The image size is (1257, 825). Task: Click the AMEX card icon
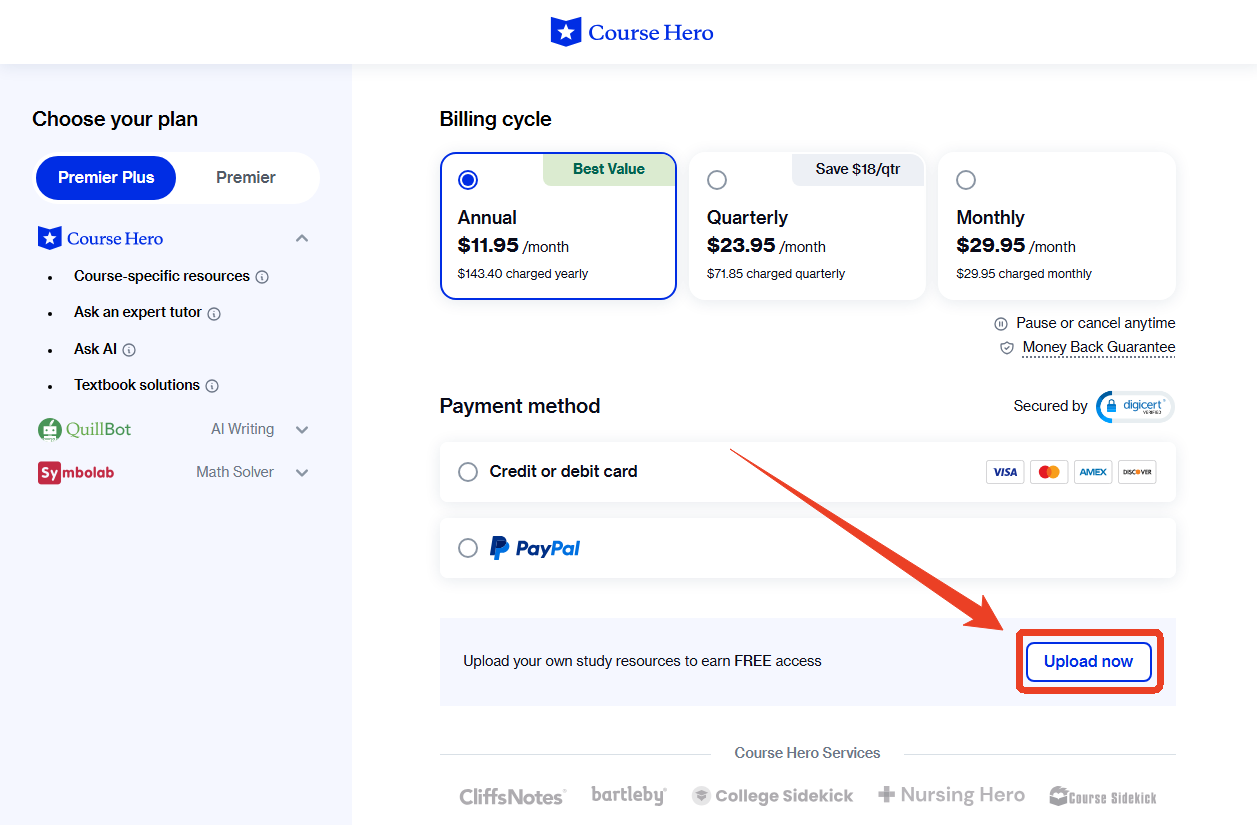tap(1093, 472)
